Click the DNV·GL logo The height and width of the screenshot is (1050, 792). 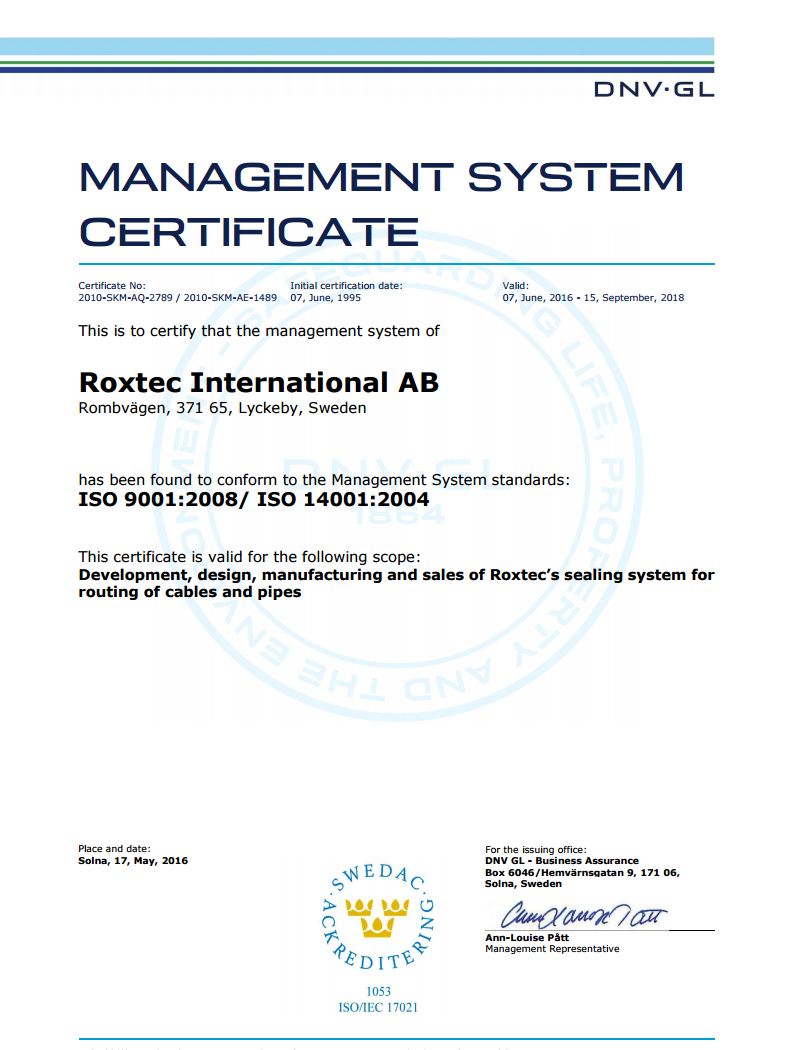tap(654, 89)
